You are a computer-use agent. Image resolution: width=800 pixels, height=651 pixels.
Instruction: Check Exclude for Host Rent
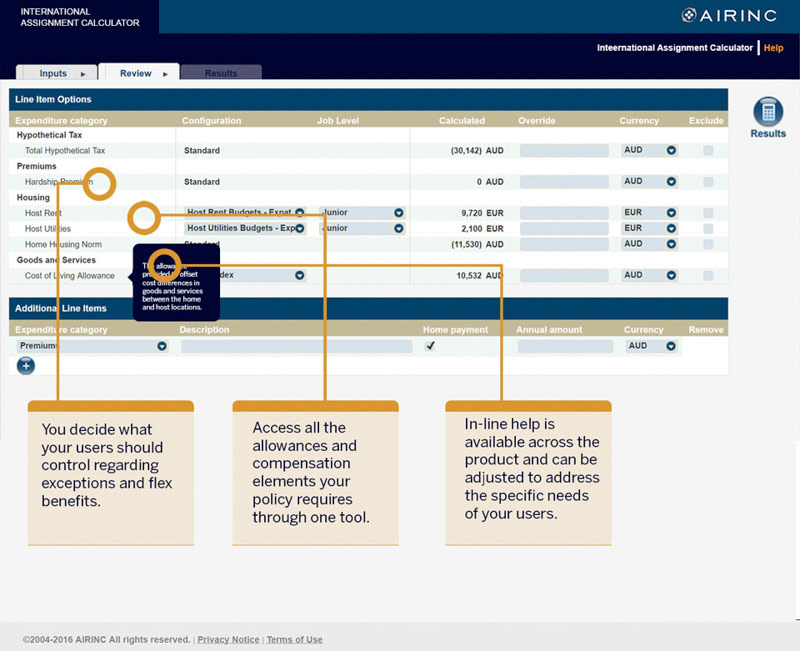708,213
